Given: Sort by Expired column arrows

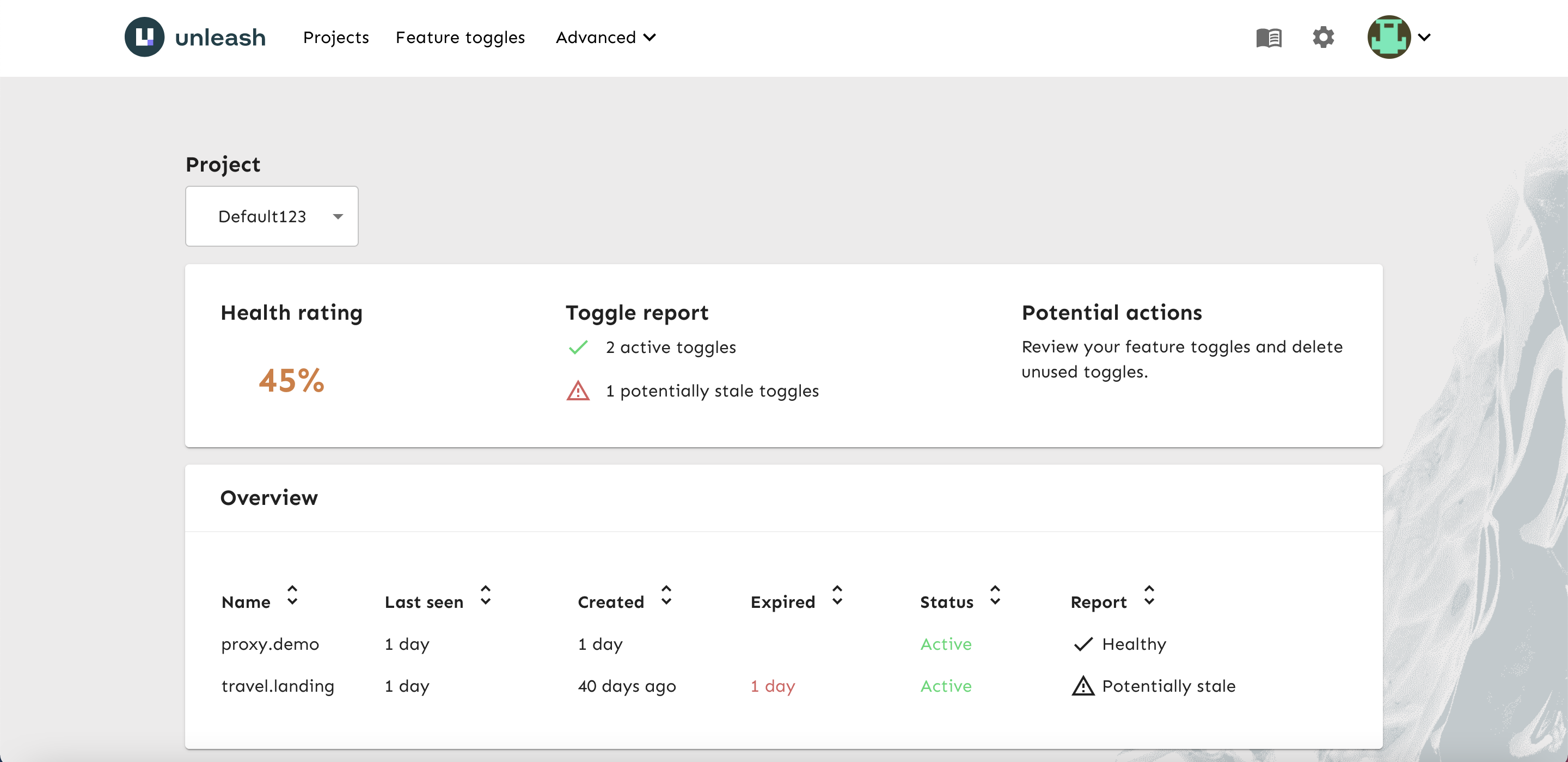Looking at the screenshot, I should [x=837, y=595].
